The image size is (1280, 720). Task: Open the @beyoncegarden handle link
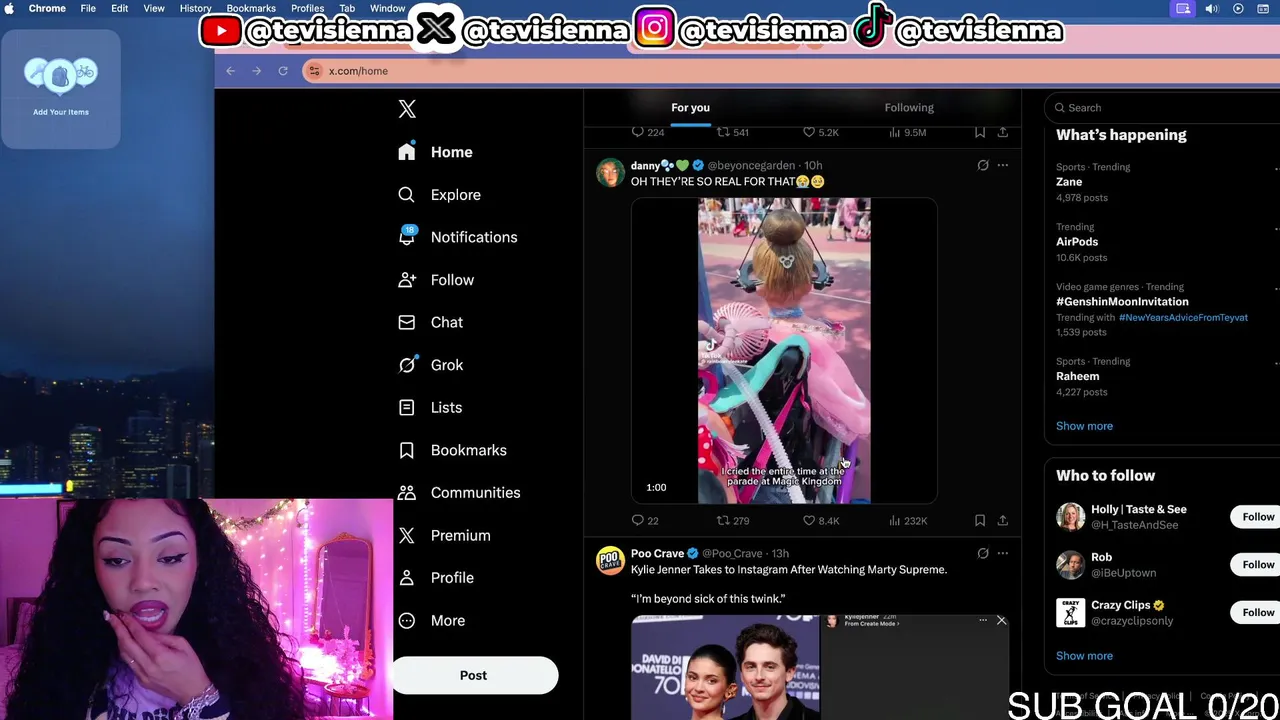pos(751,165)
